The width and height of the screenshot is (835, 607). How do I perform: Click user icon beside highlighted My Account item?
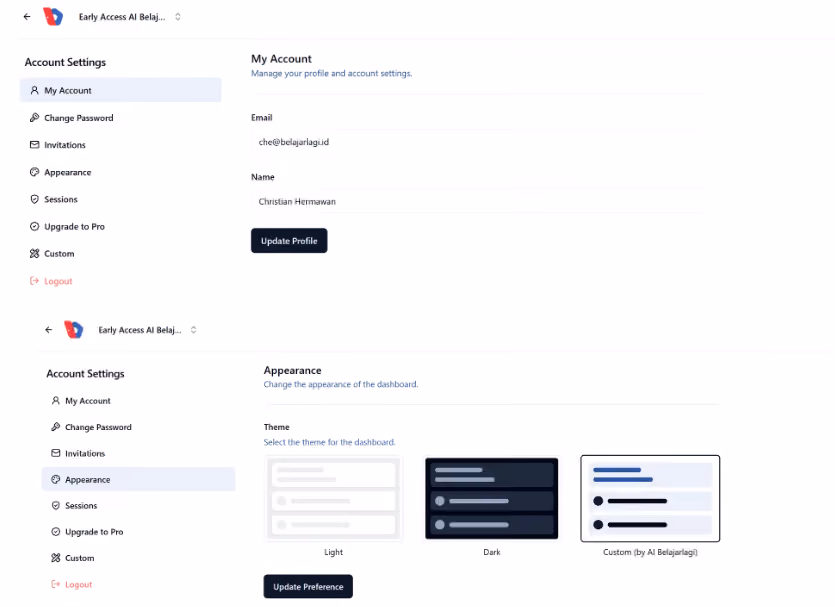(x=35, y=91)
